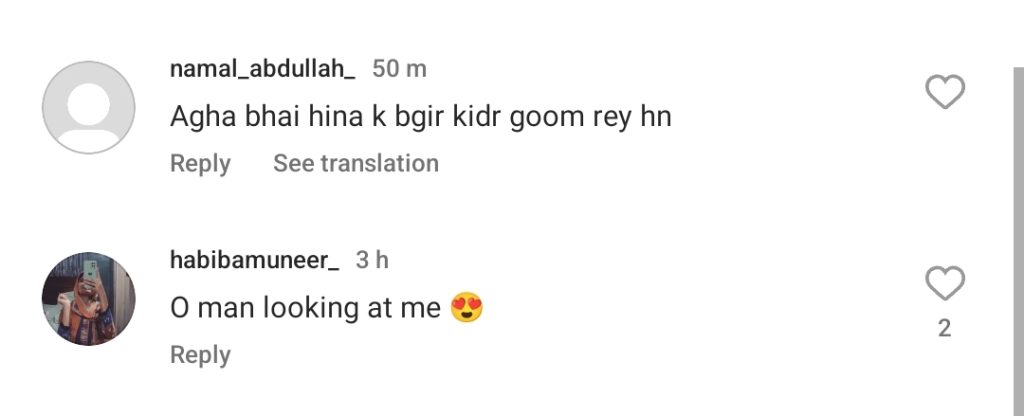This screenshot has width=1024, height=416.
Task: Expand the translation of the Agha bhai comment
Action: 356,163
